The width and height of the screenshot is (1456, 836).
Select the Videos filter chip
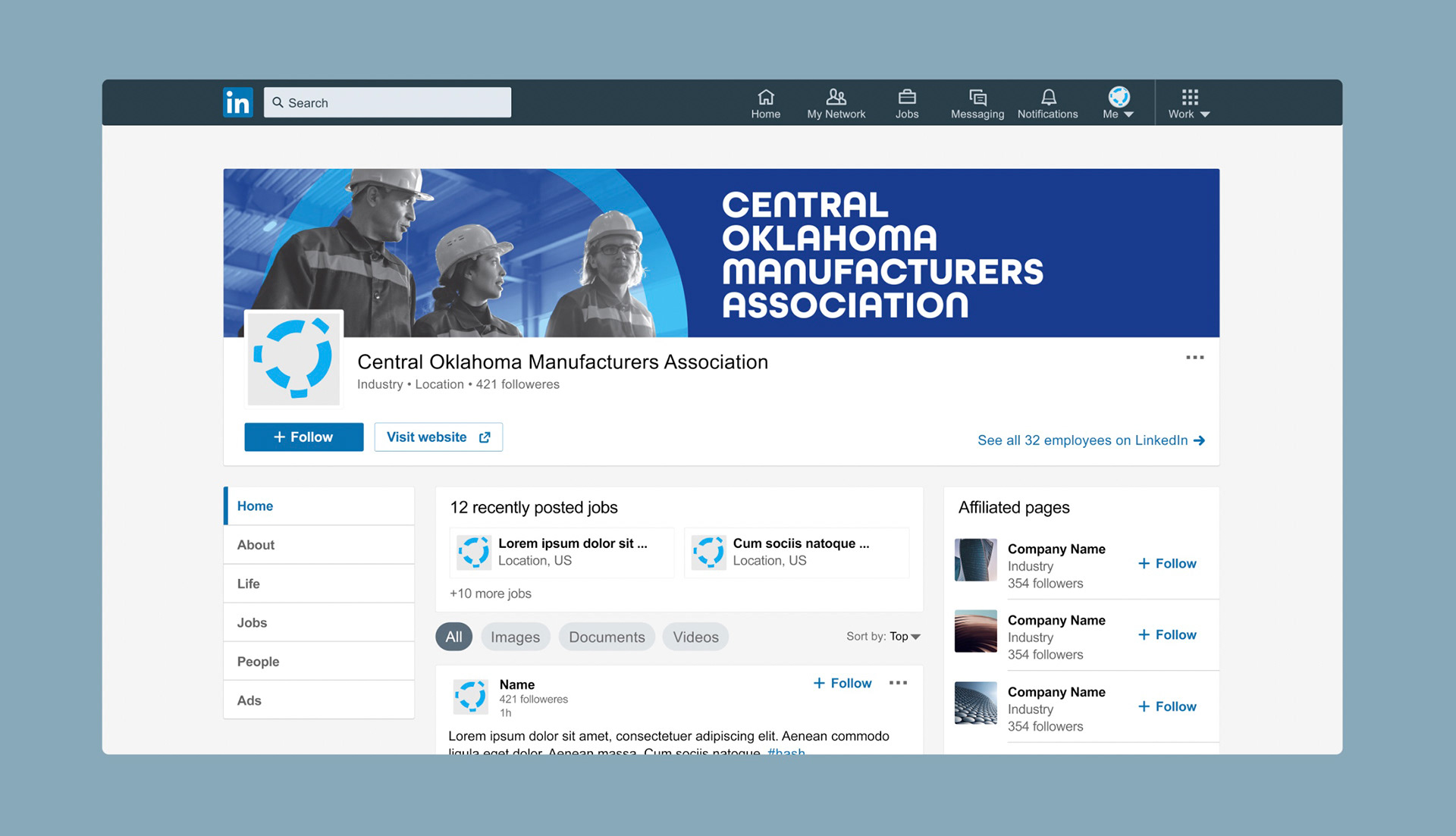(695, 637)
